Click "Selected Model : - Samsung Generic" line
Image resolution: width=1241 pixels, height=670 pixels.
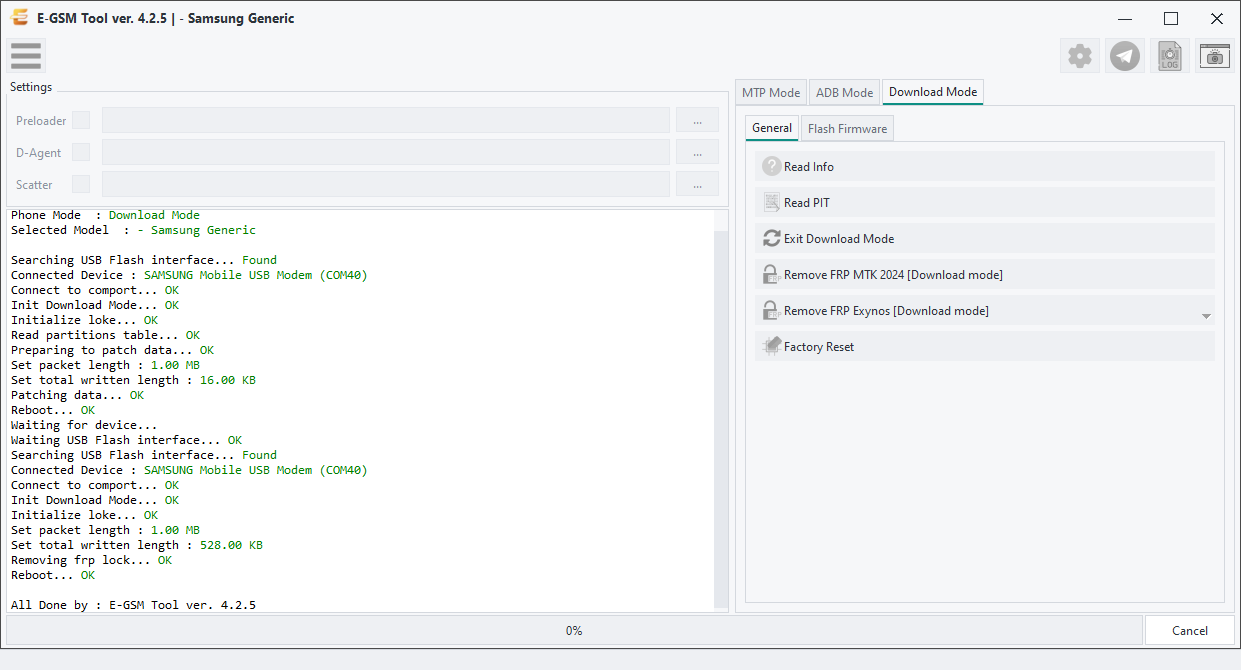(133, 230)
